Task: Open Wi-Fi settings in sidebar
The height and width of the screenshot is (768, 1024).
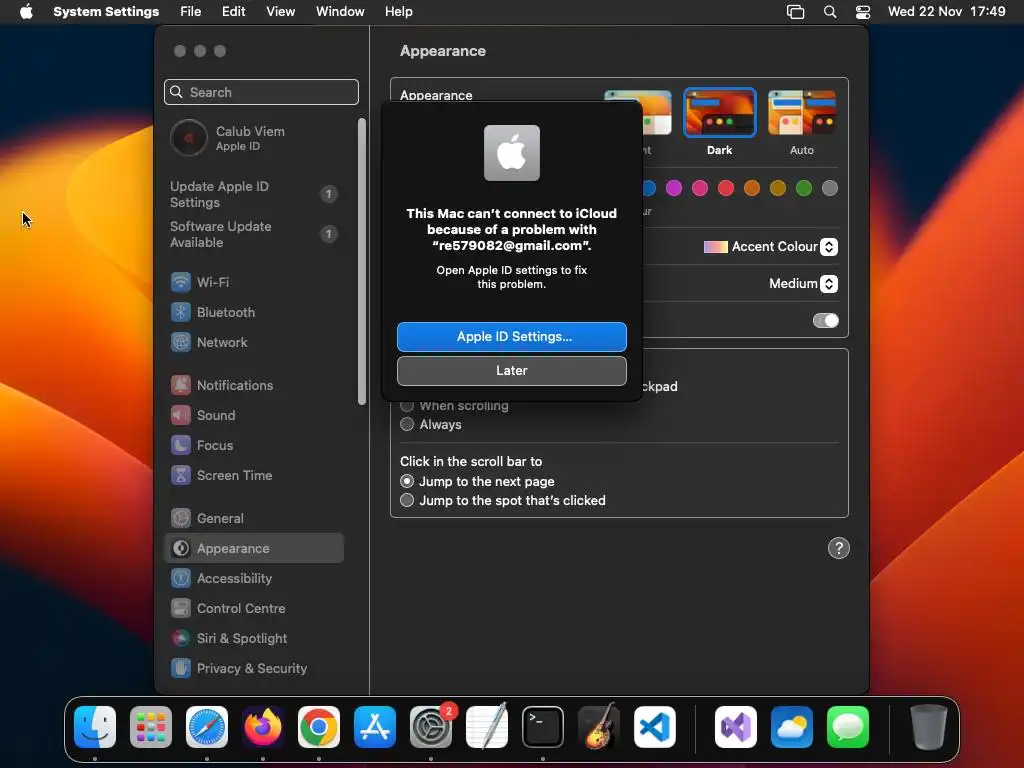Action: (x=253, y=282)
